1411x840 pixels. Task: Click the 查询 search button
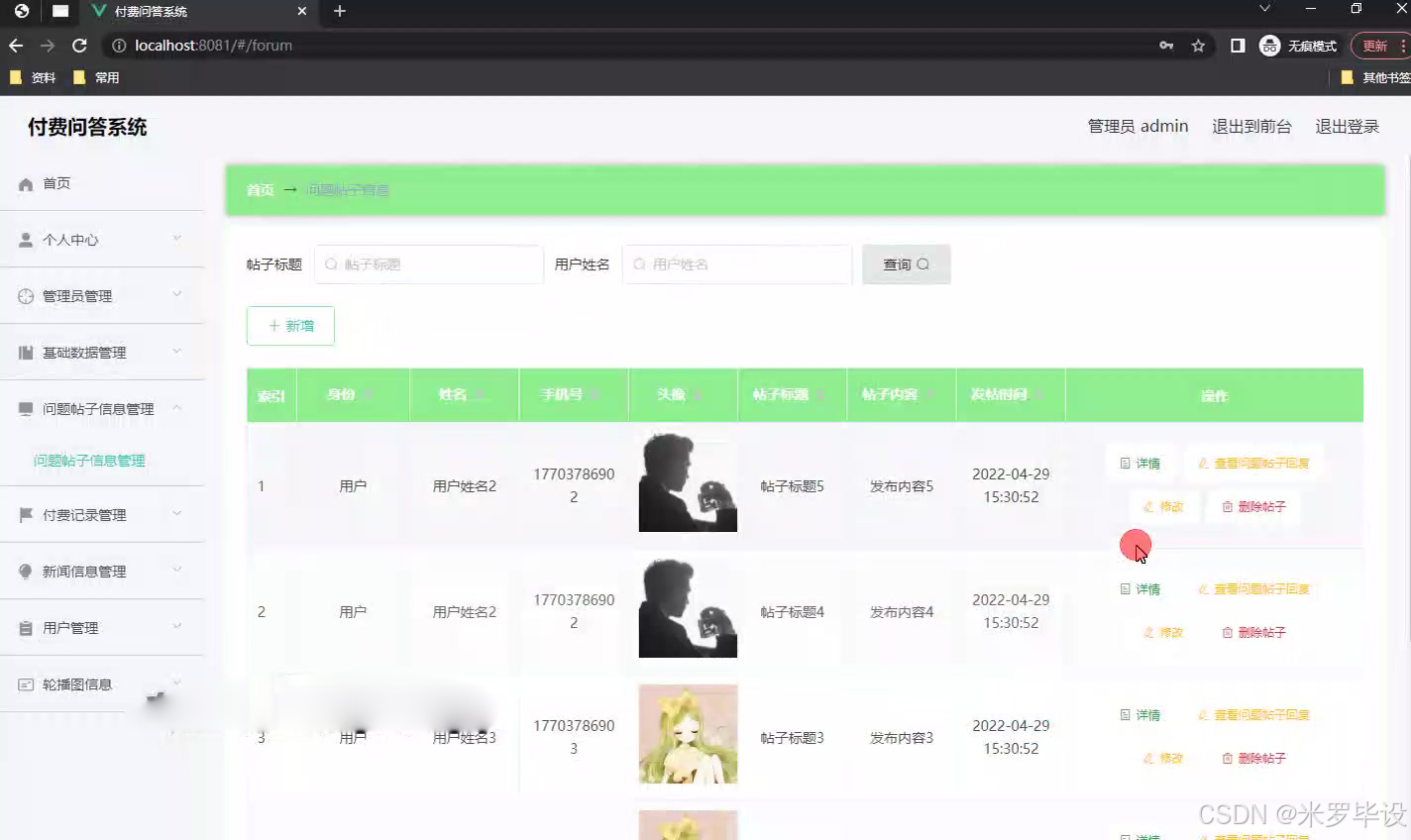905,264
